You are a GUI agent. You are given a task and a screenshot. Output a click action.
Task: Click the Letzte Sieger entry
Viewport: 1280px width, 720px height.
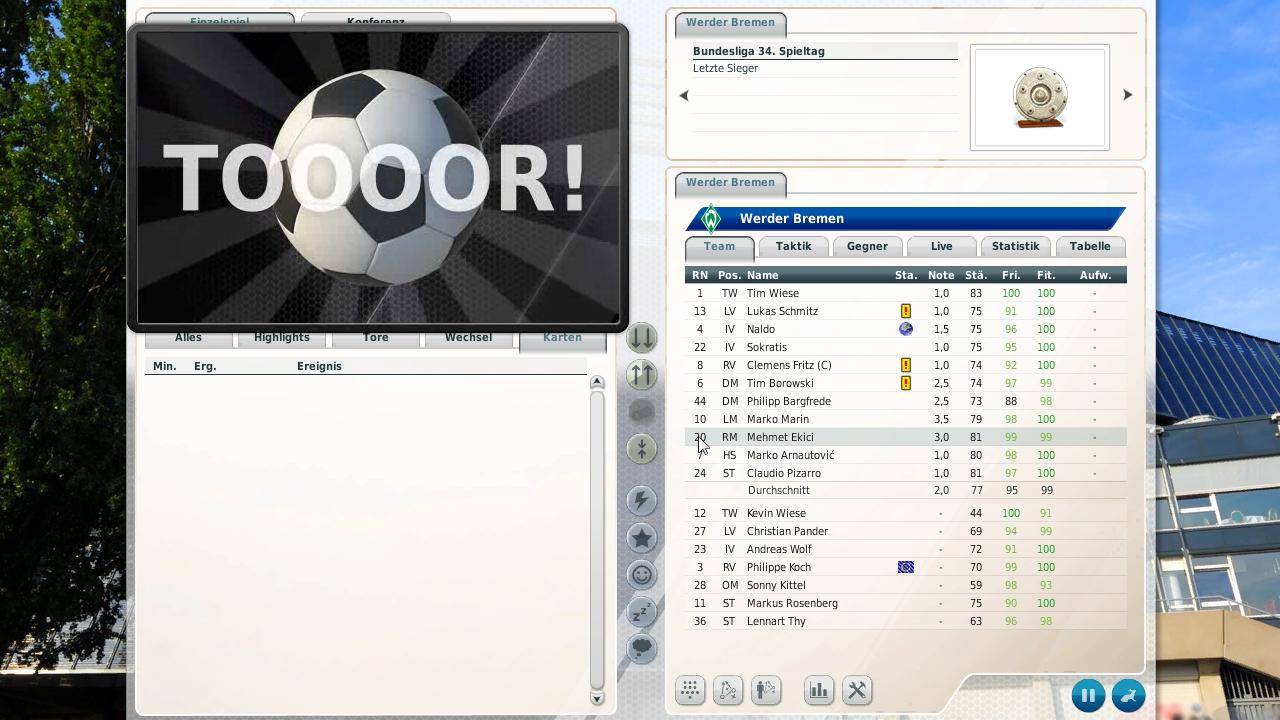point(725,68)
